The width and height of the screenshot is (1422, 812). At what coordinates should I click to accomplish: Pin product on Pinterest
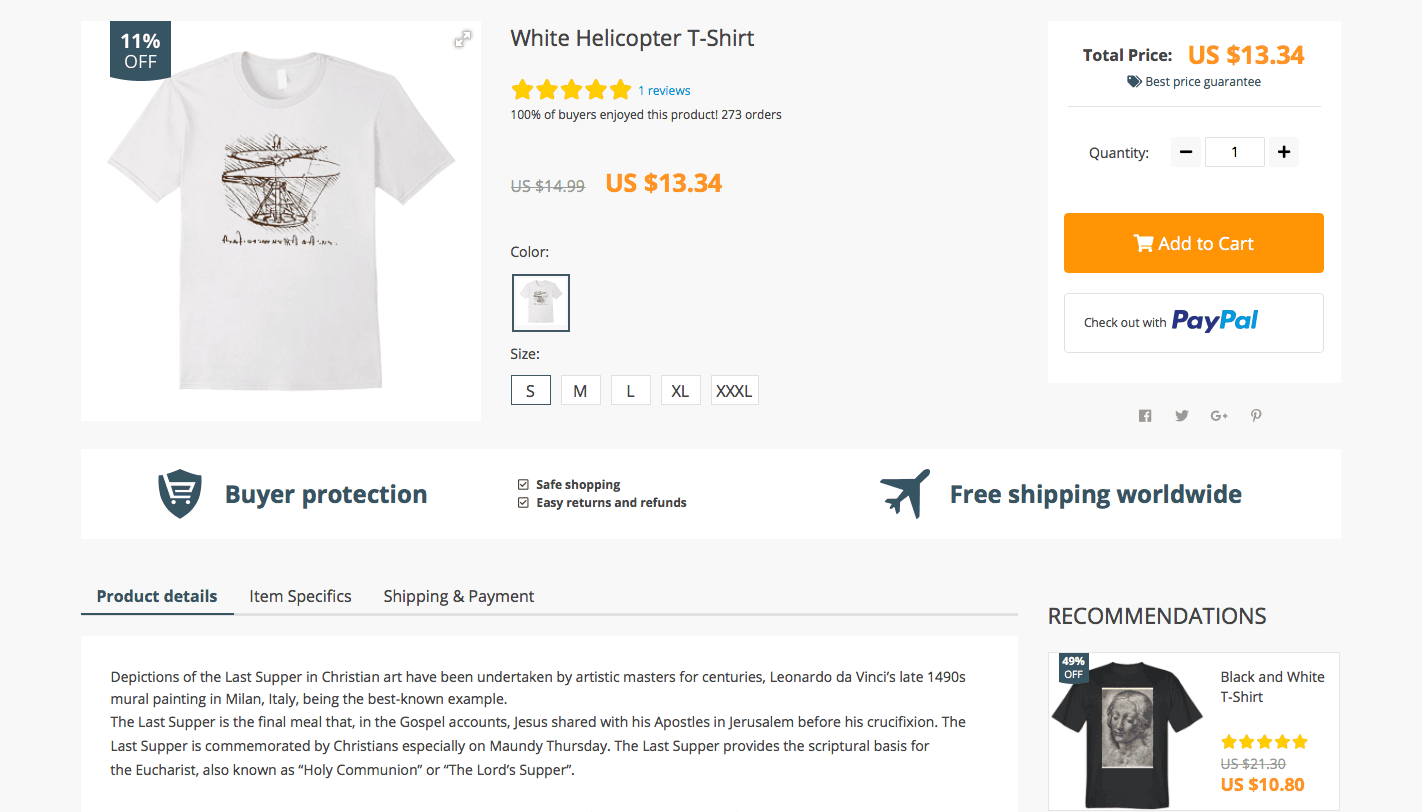pos(1256,416)
